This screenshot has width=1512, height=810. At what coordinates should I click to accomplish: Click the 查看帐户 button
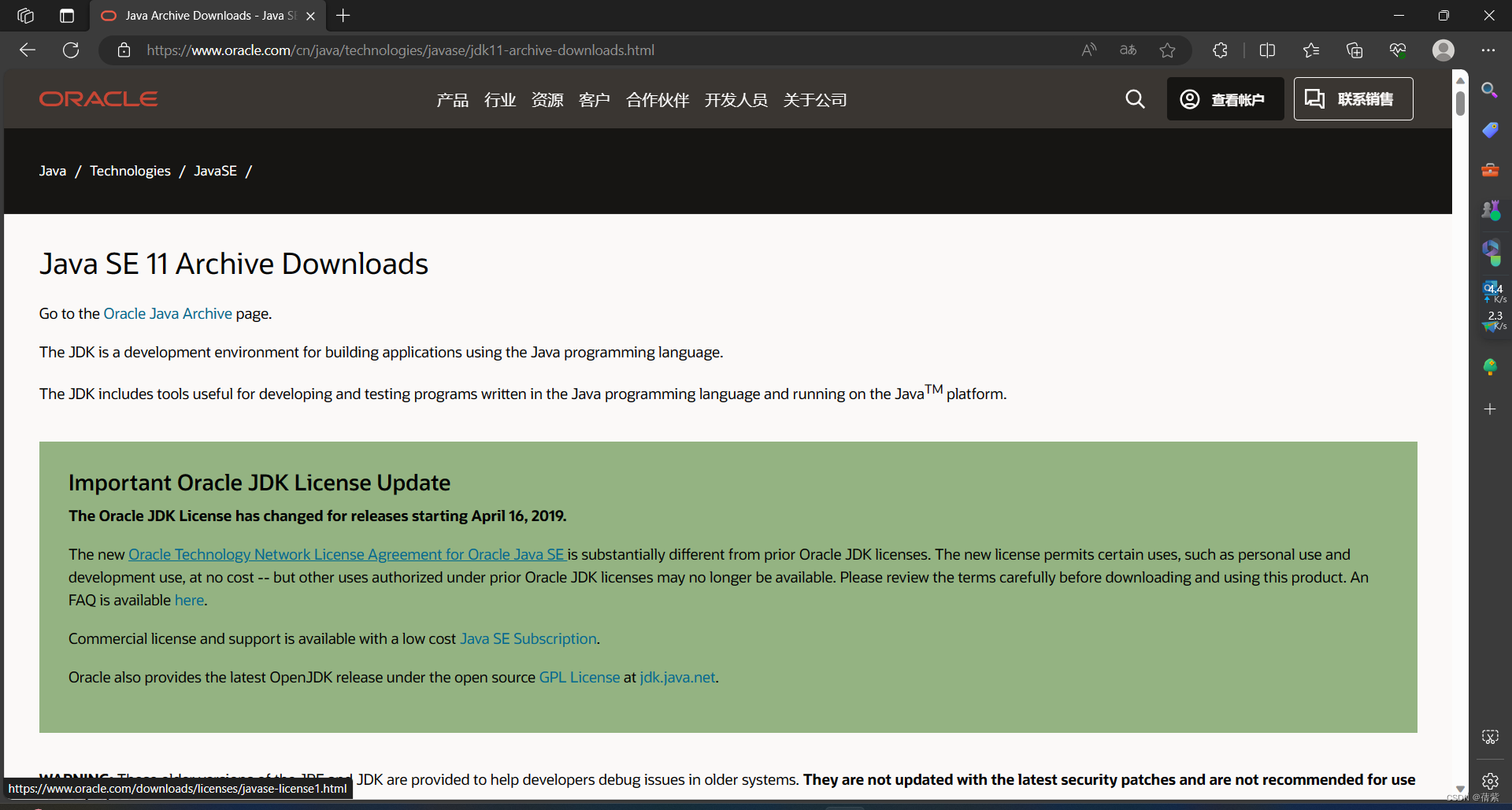pyautogui.click(x=1225, y=99)
